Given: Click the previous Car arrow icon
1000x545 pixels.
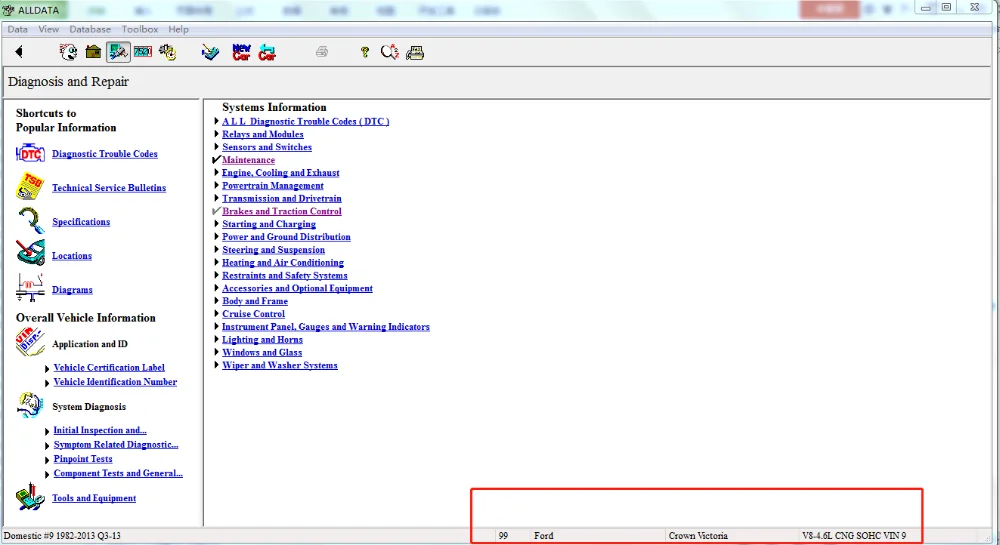Looking at the screenshot, I should click(x=267, y=52).
